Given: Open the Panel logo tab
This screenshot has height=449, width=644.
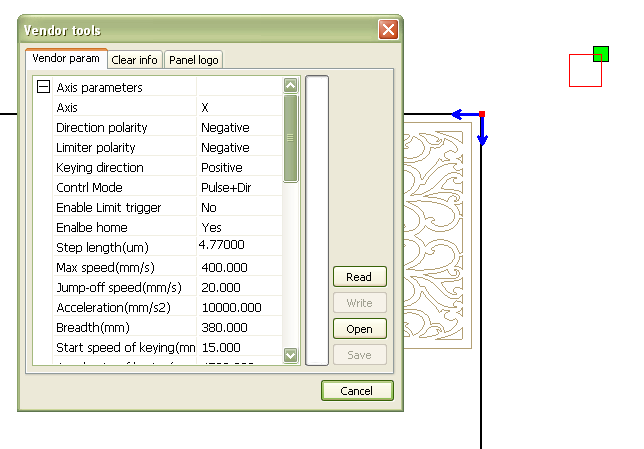Looking at the screenshot, I should (x=193, y=60).
